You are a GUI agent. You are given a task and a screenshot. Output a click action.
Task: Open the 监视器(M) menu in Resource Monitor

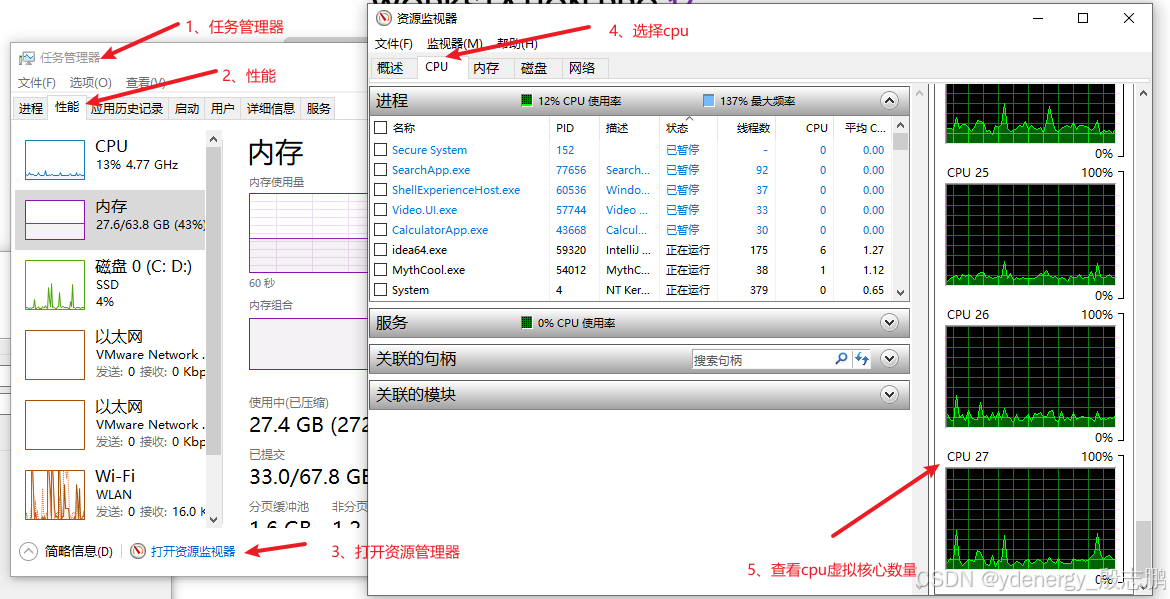click(x=454, y=44)
